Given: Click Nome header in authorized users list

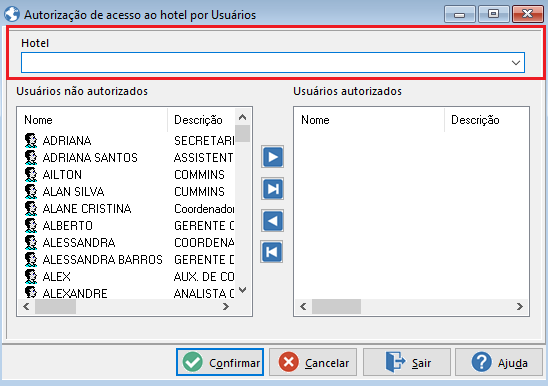Looking at the screenshot, I should (369, 120).
